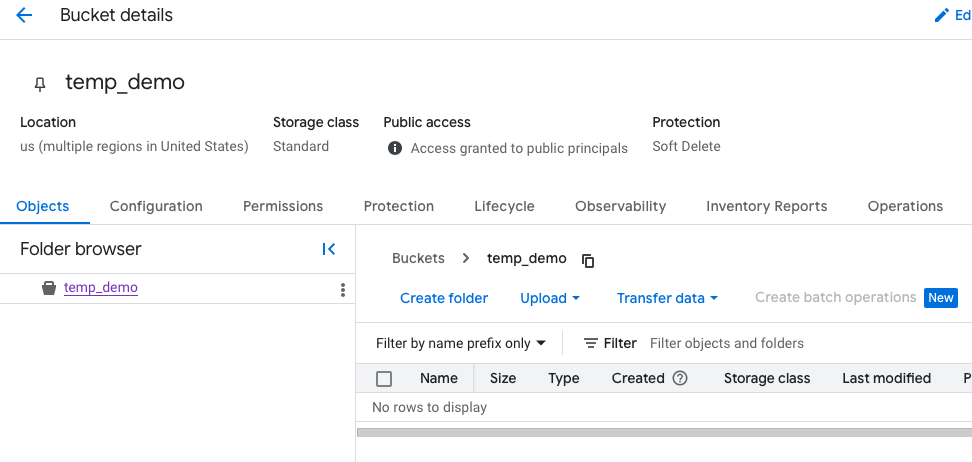Image resolution: width=972 pixels, height=462 pixels.
Task: Click the No rows to display message
Action: [x=429, y=407]
